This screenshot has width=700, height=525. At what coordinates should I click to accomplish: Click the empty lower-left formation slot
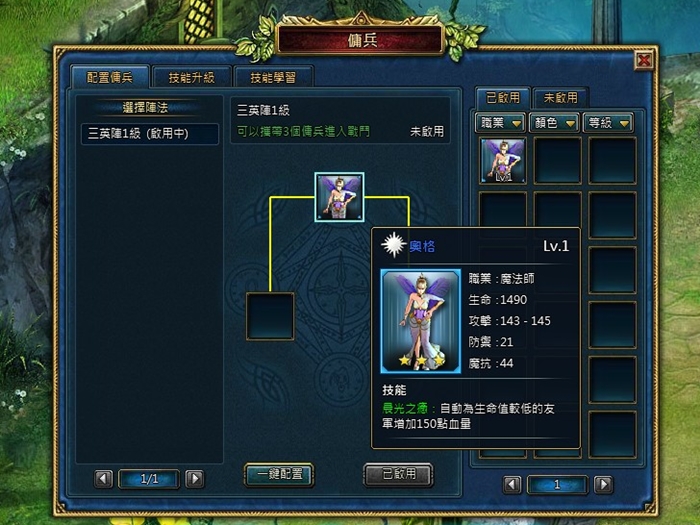point(270,316)
